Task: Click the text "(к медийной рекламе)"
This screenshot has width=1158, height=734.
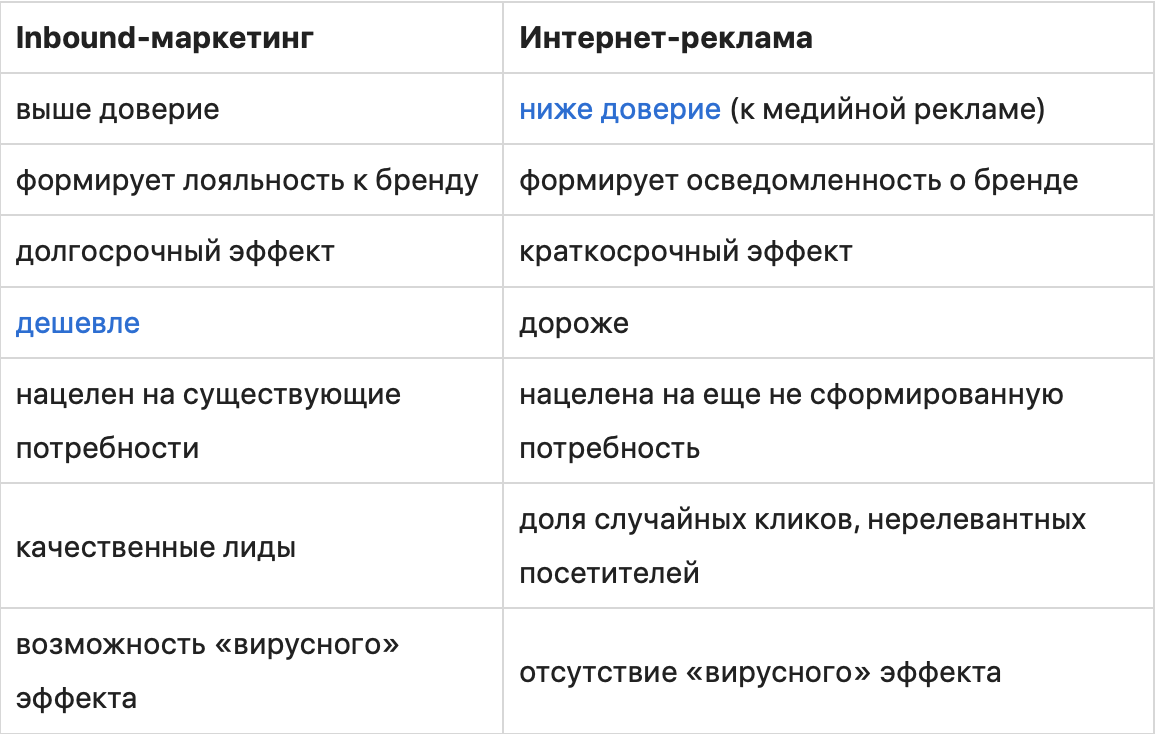Action: pos(886,109)
